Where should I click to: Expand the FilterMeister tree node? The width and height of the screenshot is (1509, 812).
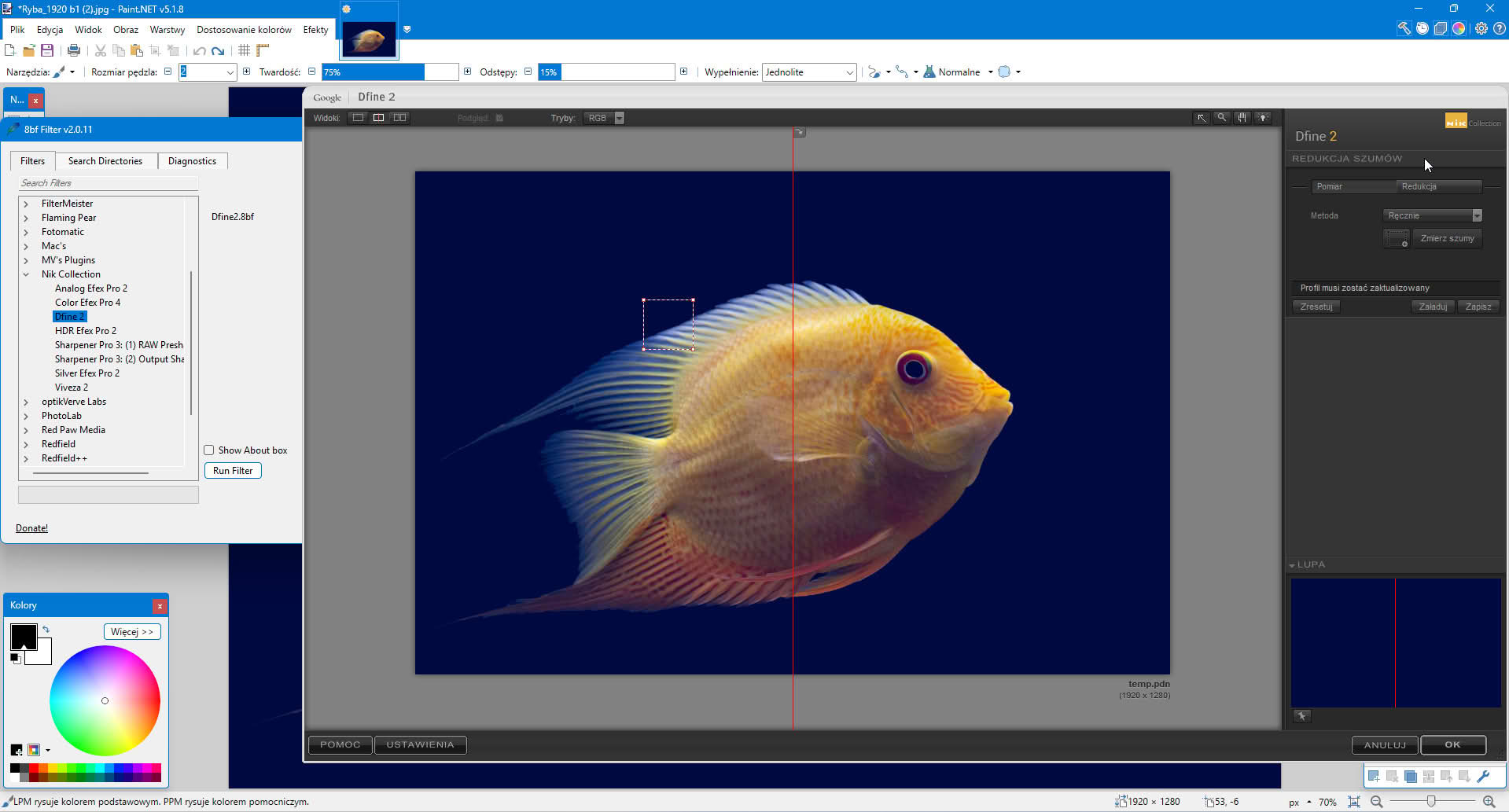click(x=26, y=204)
